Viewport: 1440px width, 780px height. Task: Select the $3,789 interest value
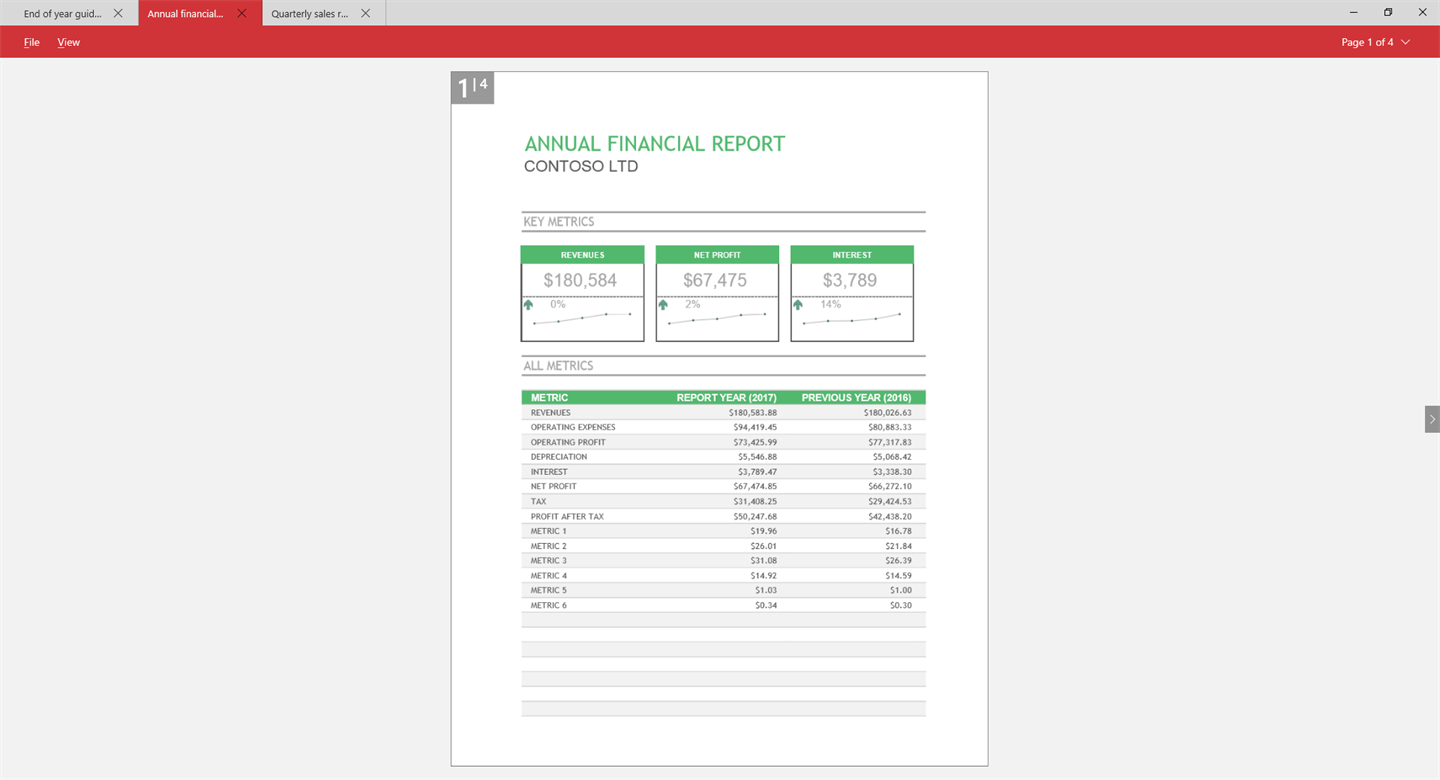[849, 281]
